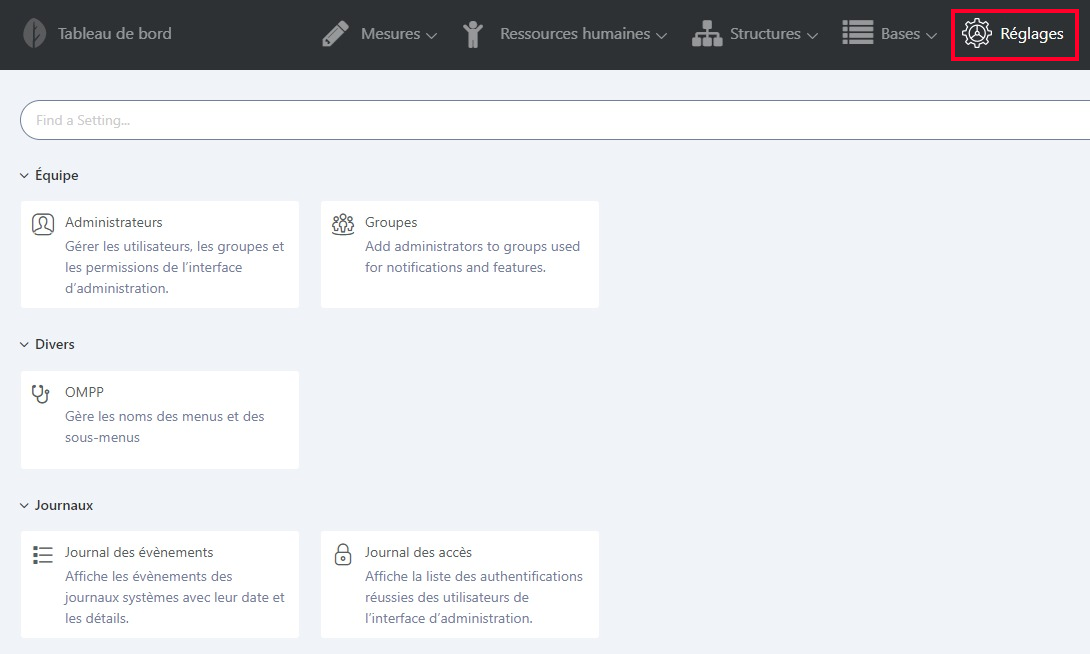
Task: Collapse the Divers section chevron
Action: 25,345
